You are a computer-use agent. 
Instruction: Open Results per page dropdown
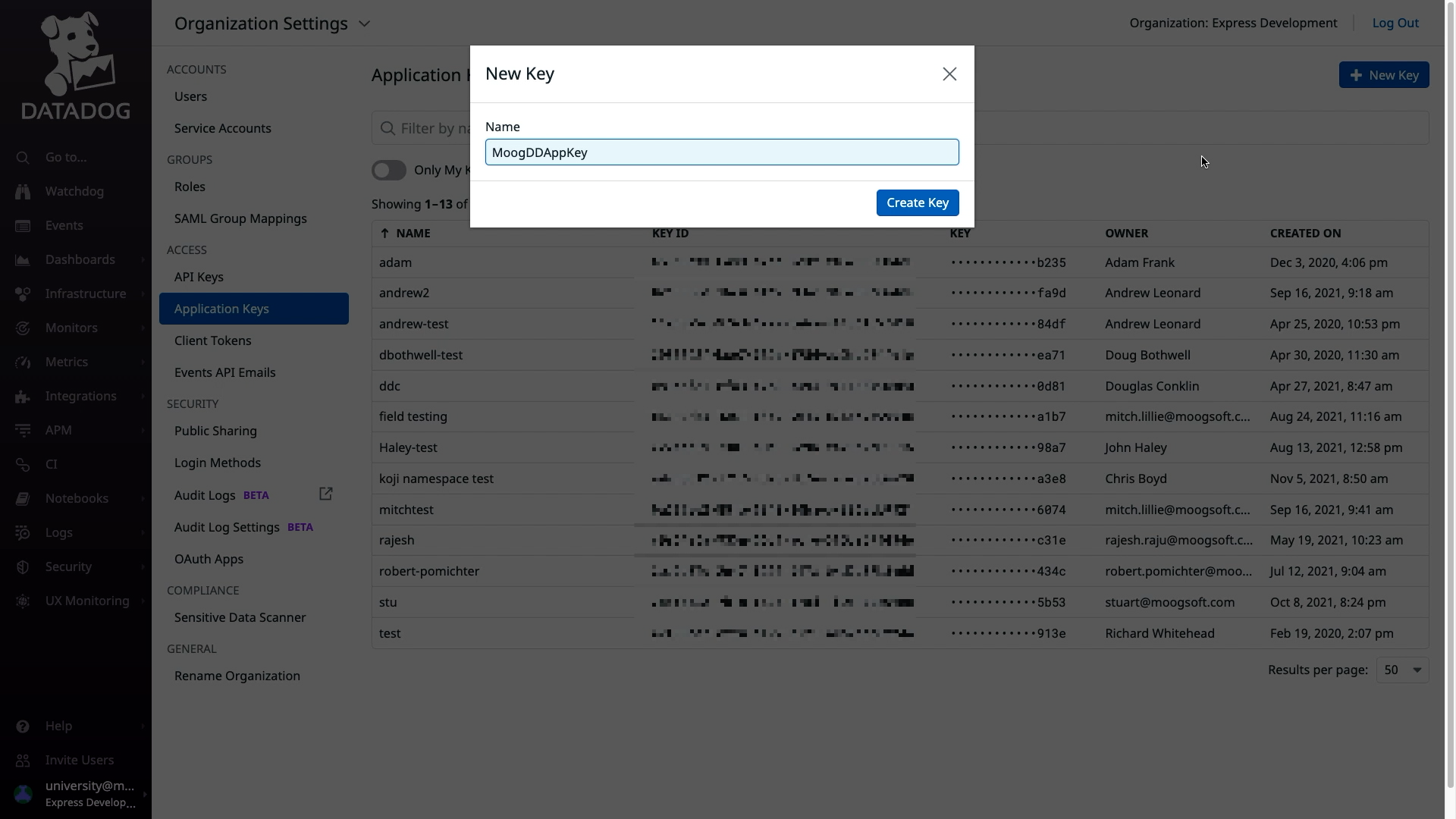pos(1402,670)
